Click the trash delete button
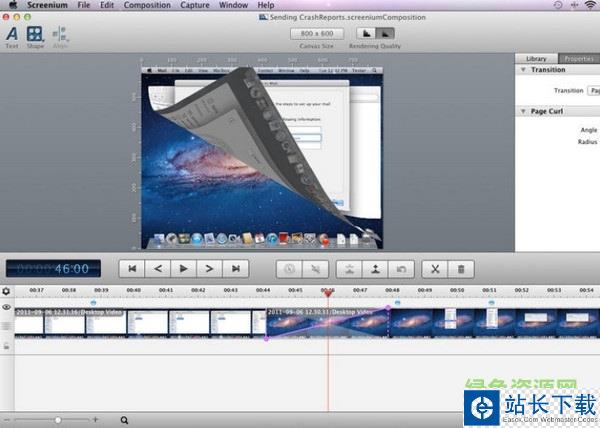The height and width of the screenshot is (428, 600). point(460,268)
